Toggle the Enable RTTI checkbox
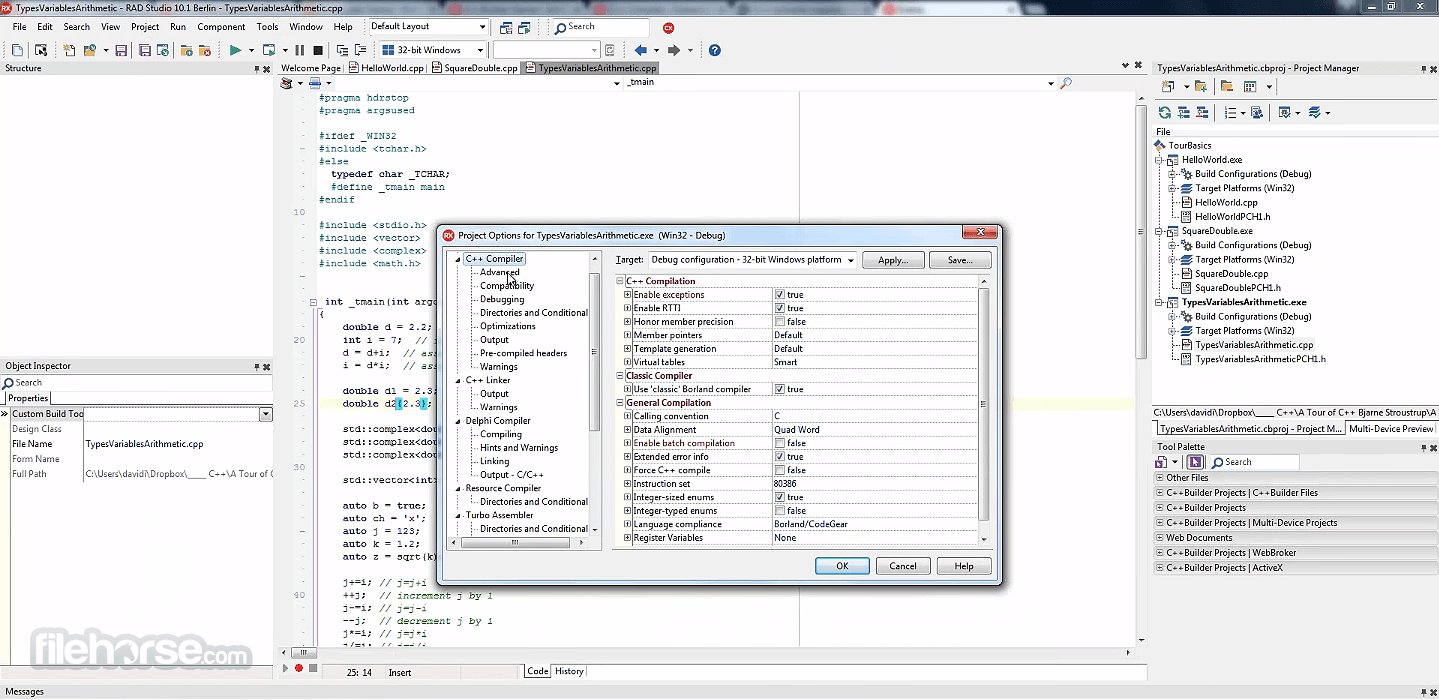1439x700 pixels. 779,308
